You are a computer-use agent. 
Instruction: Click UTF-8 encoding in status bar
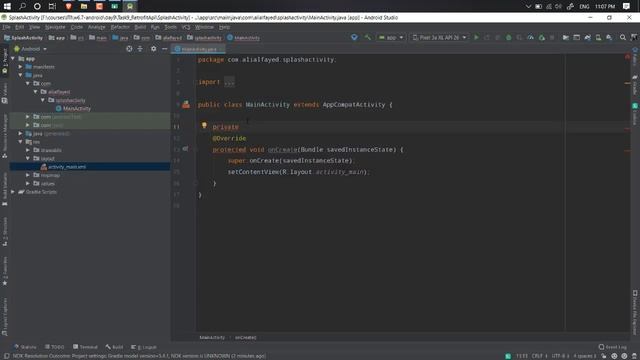[560, 356]
